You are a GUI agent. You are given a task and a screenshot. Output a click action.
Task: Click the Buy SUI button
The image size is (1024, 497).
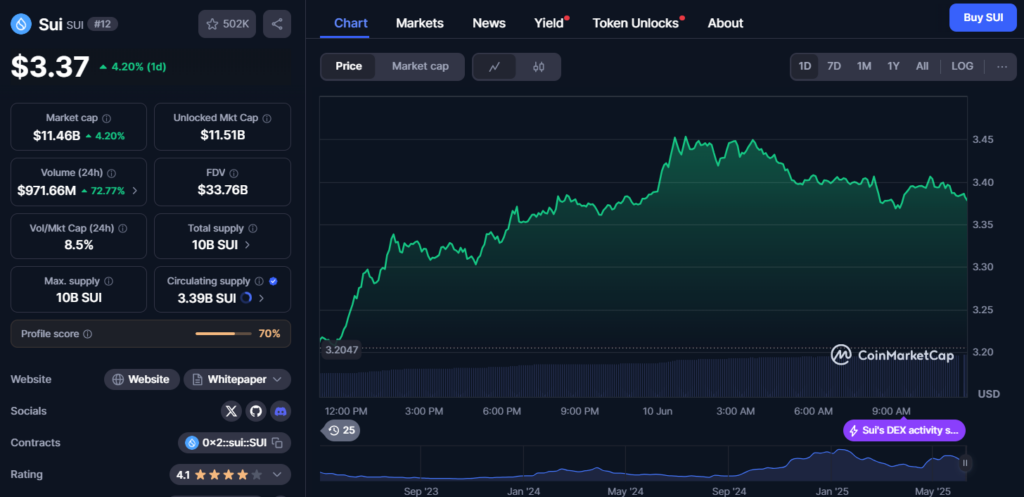983,18
